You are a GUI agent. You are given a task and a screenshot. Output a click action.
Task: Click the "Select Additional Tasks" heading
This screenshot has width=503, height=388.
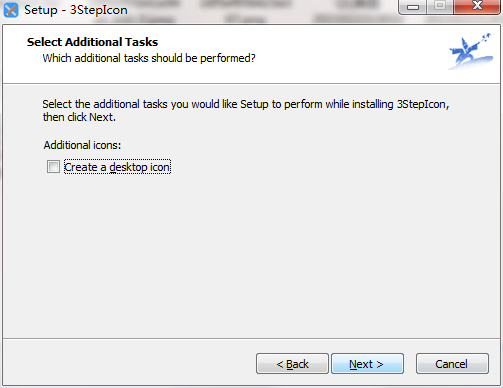[x=92, y=42]
